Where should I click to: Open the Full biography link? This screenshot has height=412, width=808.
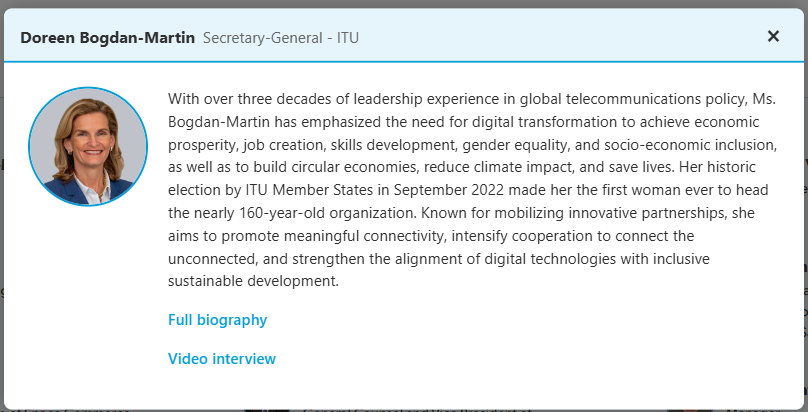217,320
